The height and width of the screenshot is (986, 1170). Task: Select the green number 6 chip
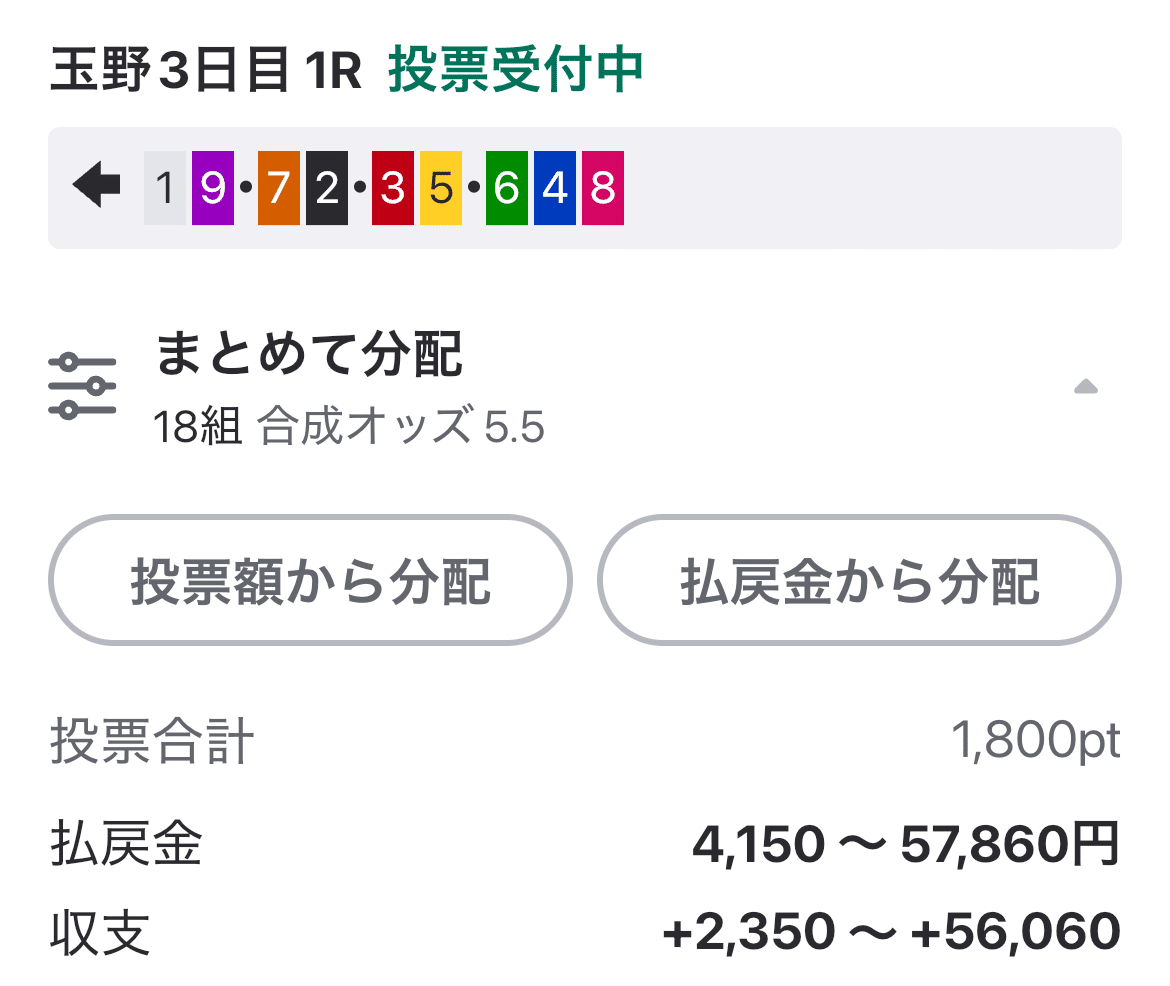(503, 187)
